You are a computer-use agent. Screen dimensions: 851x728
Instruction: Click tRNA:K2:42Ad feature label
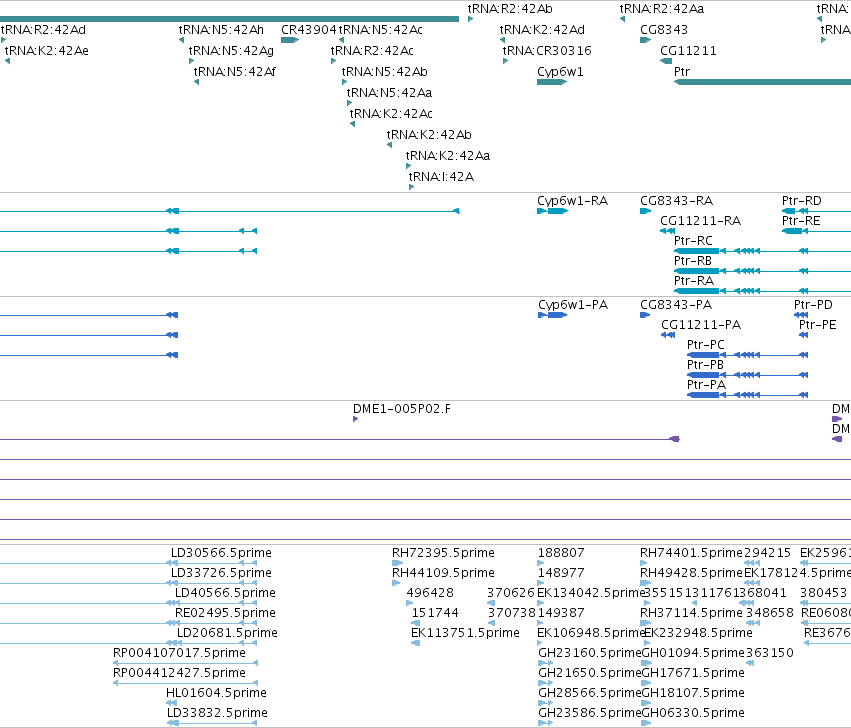coord(543,30)
